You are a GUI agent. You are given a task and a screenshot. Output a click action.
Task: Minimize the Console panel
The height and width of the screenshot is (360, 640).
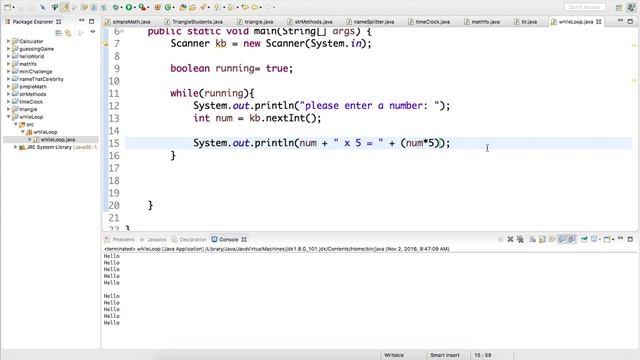pyautogui.click(x=620, y=238)
